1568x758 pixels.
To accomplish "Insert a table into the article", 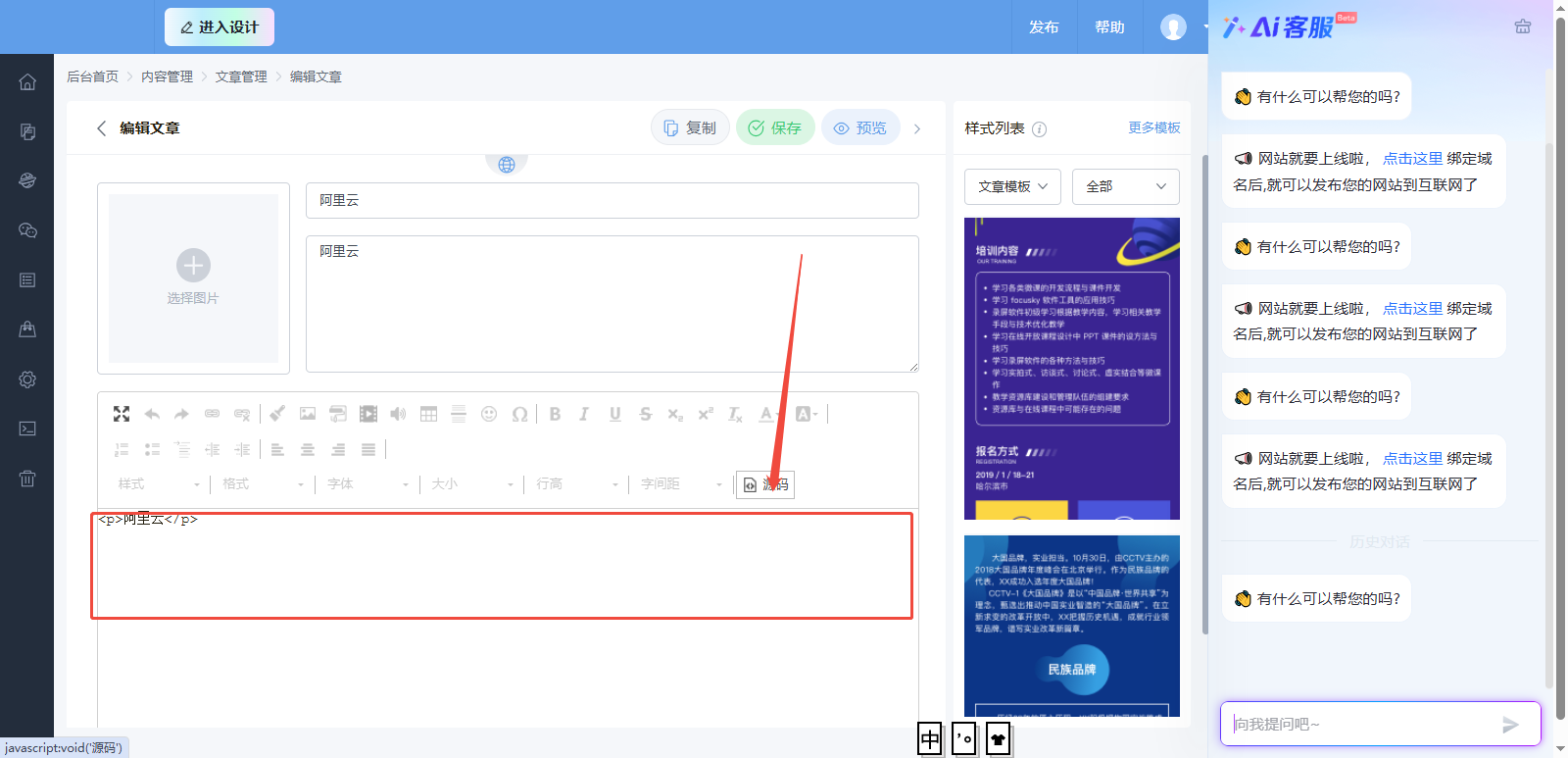I will (x=428, y=414).
